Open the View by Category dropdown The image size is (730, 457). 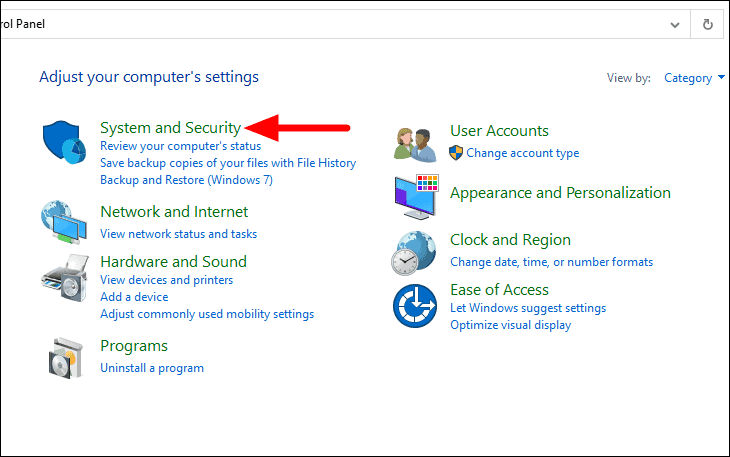point(694,78)
